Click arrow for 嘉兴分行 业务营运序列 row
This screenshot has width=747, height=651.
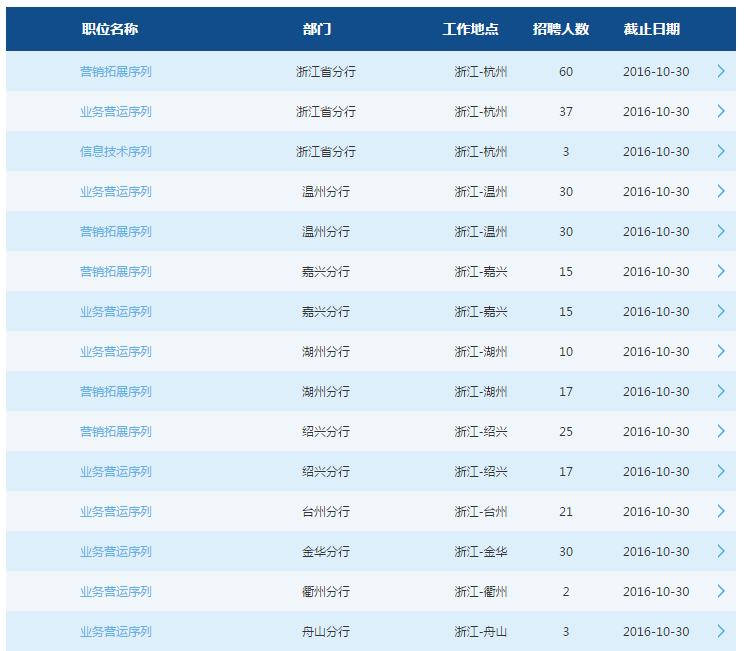(720, 312)
